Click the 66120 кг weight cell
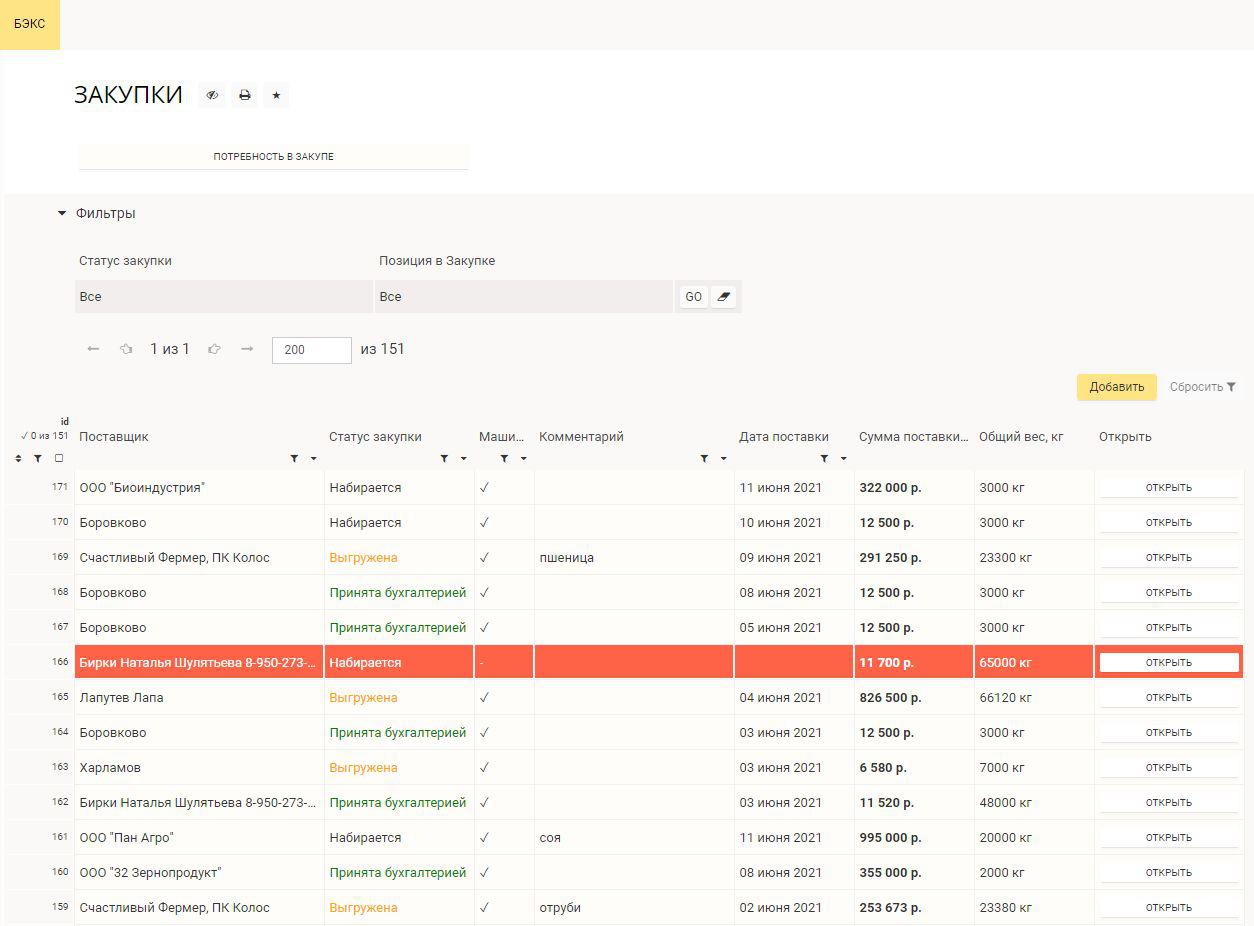 point(1034,698)
